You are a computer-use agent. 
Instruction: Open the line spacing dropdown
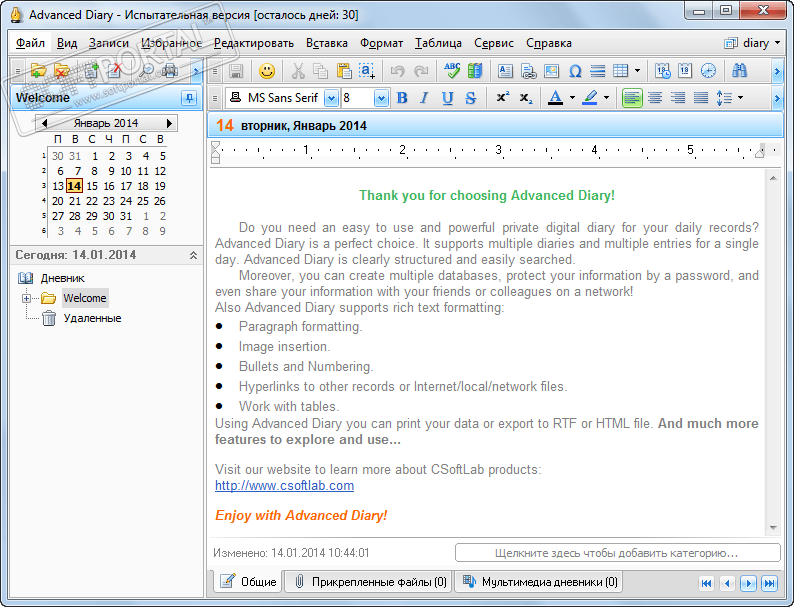(x=740, y=98)
